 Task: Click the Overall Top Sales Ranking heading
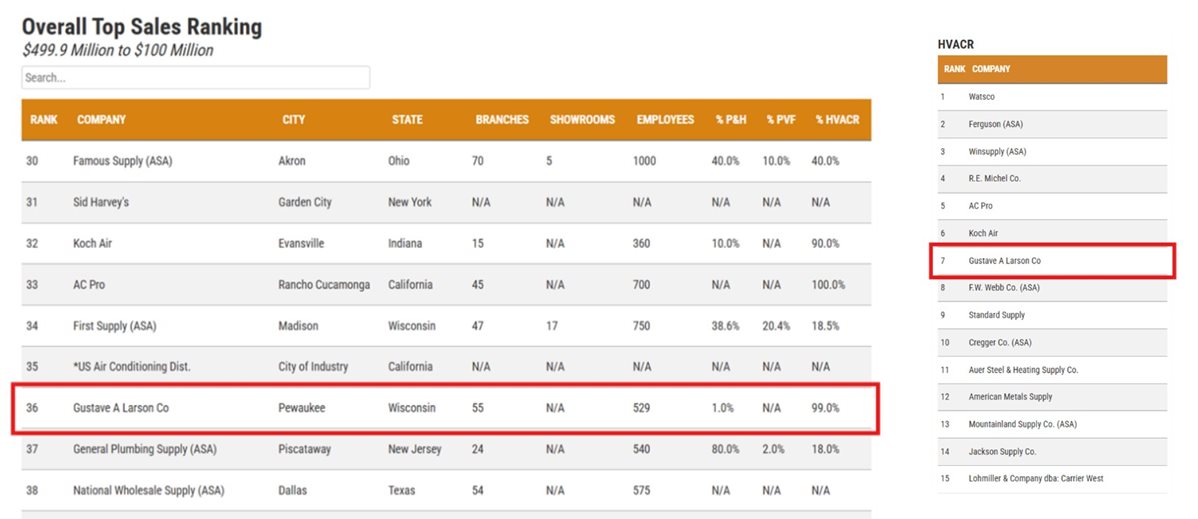[x=142, y=28]
